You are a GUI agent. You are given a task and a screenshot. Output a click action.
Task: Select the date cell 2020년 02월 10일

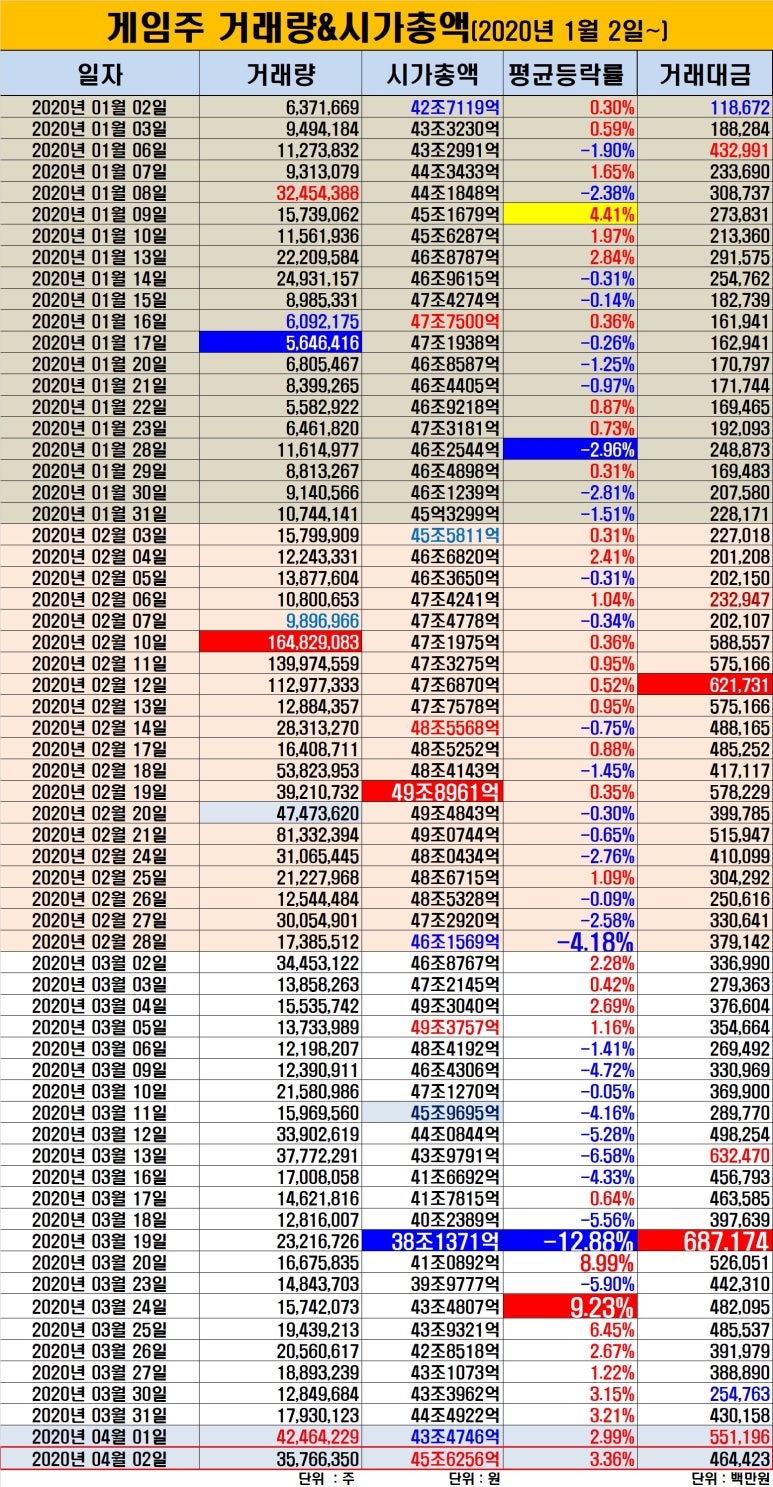pos(100,642)
